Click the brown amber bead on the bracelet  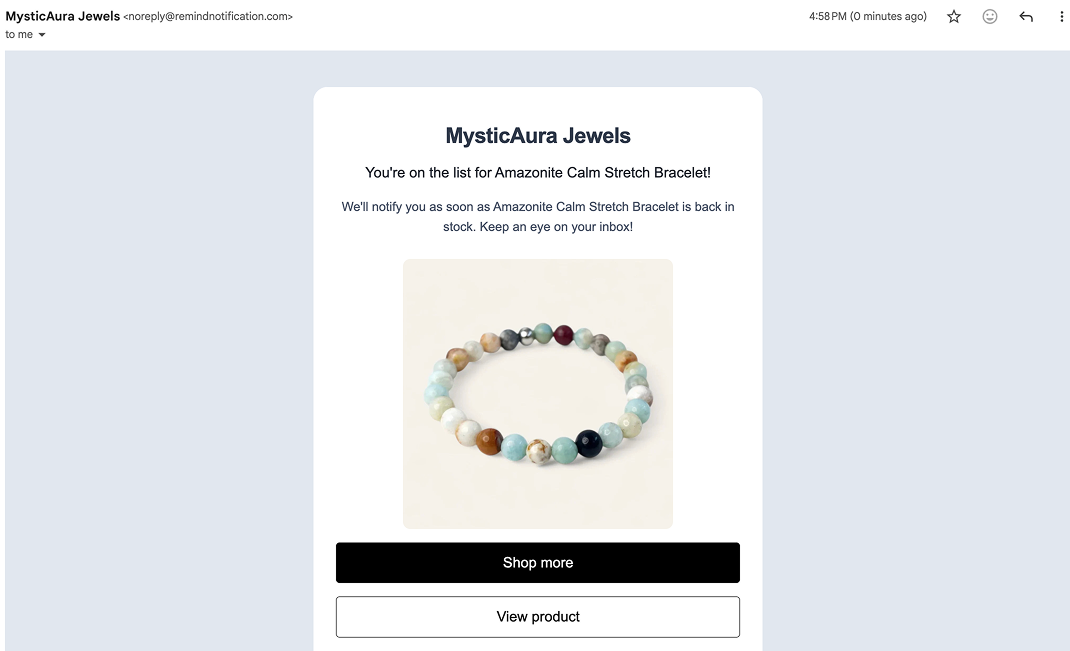490,441
